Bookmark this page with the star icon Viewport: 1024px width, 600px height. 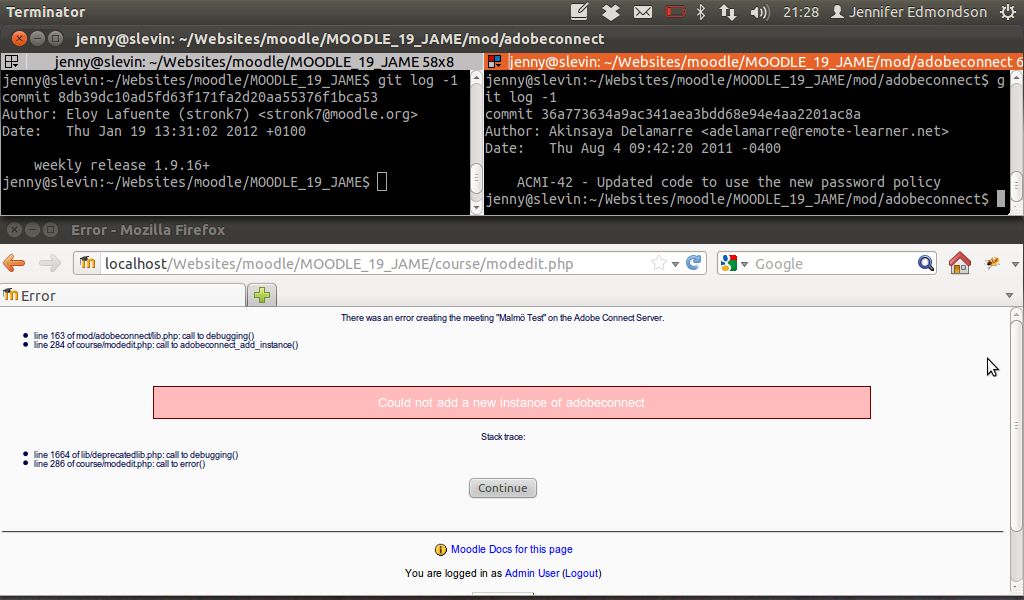[x=659, y=263]
